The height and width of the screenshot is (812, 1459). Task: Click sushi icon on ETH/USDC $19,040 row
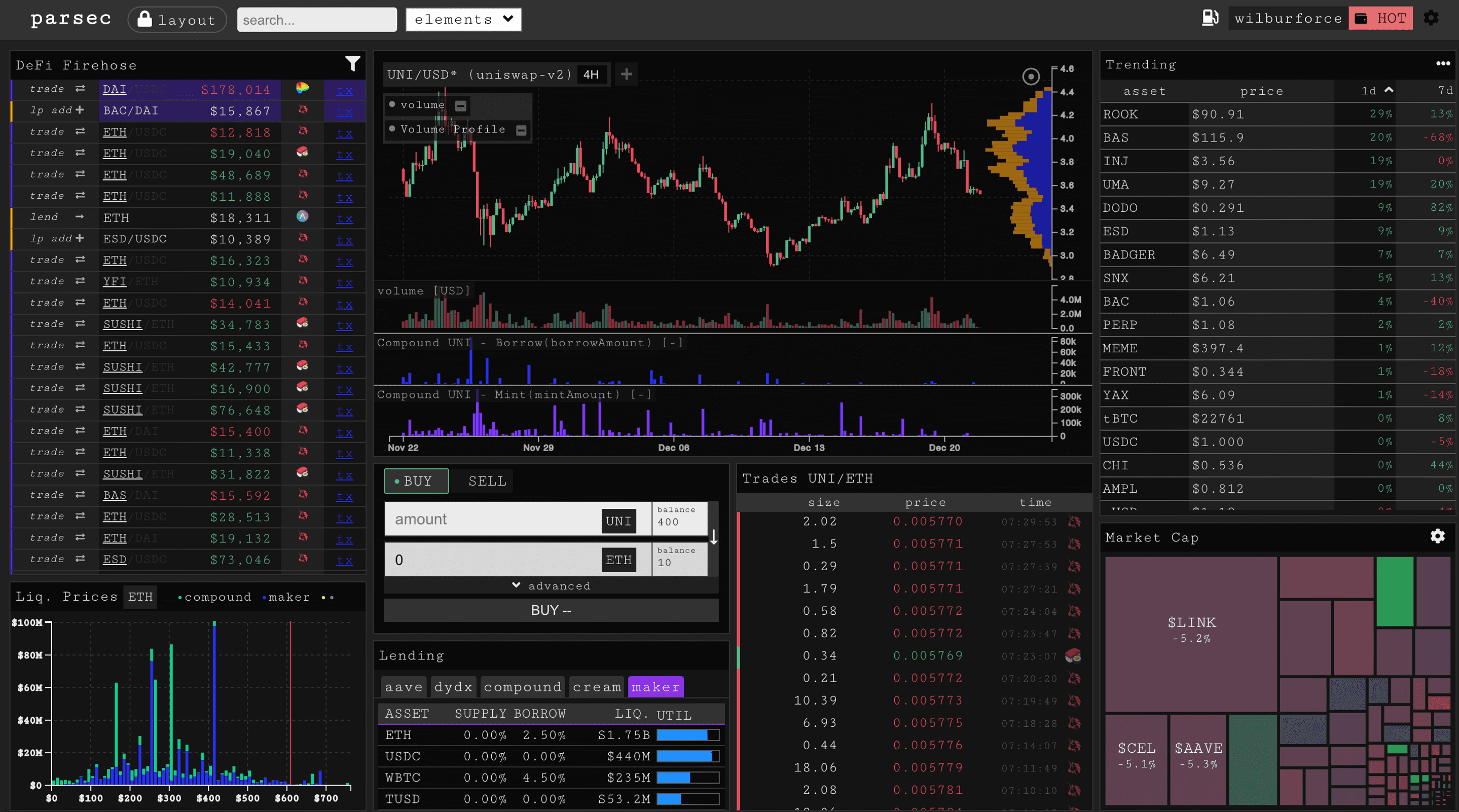tap(303, 152)
